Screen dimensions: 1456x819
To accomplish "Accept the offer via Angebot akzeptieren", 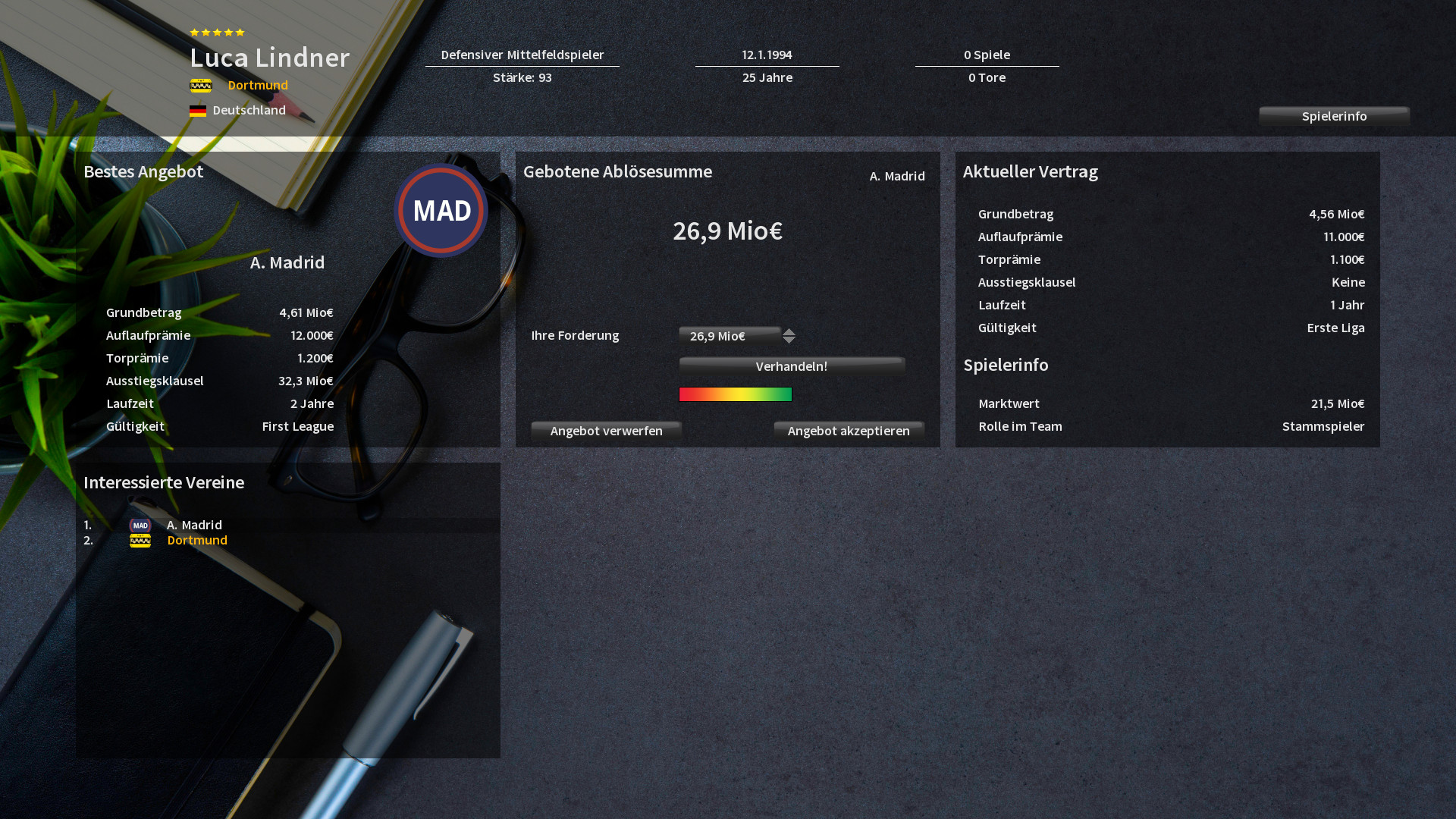I will [849, 431].
